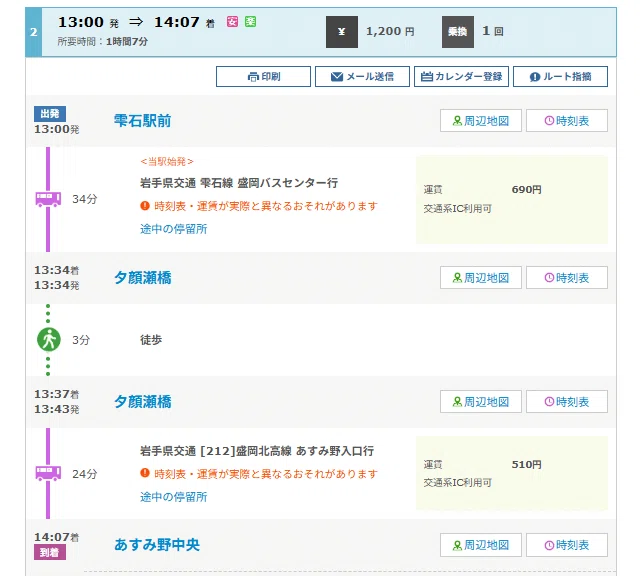Click the walking icon for 3分 leg
The image size is (641, 576).
pos(49,340)
